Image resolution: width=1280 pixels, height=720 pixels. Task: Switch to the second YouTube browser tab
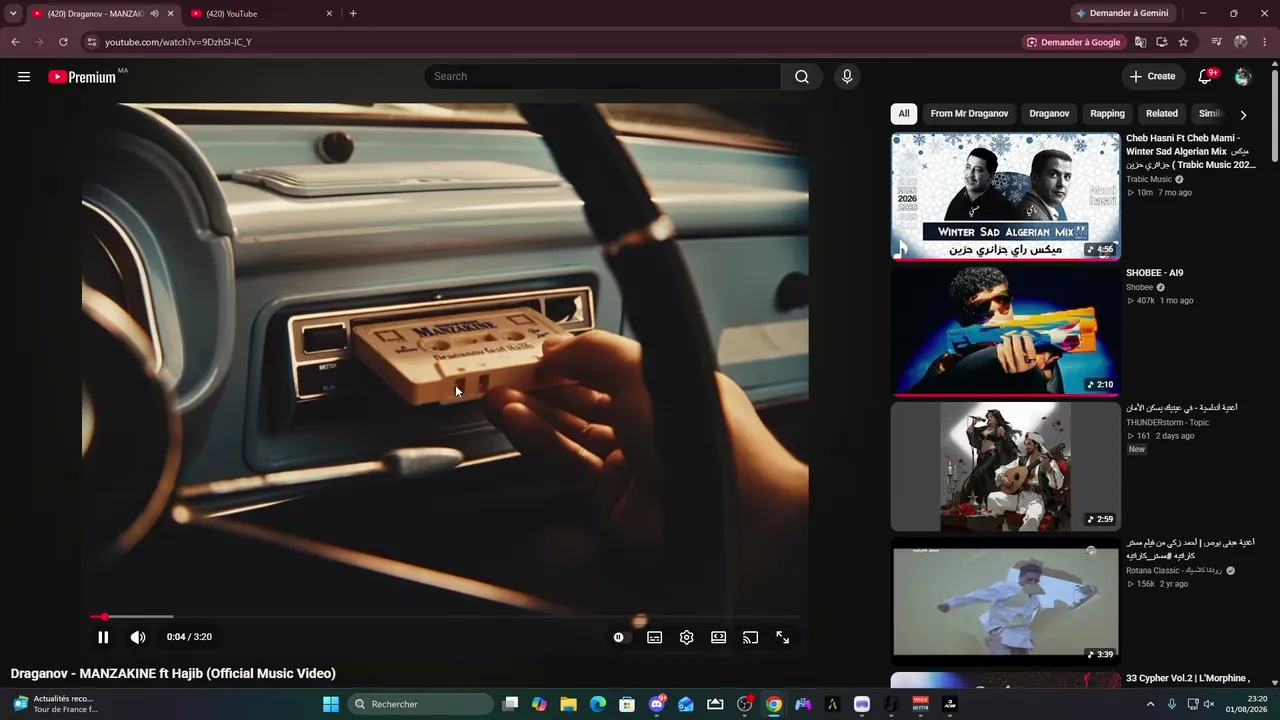[261, 14]
